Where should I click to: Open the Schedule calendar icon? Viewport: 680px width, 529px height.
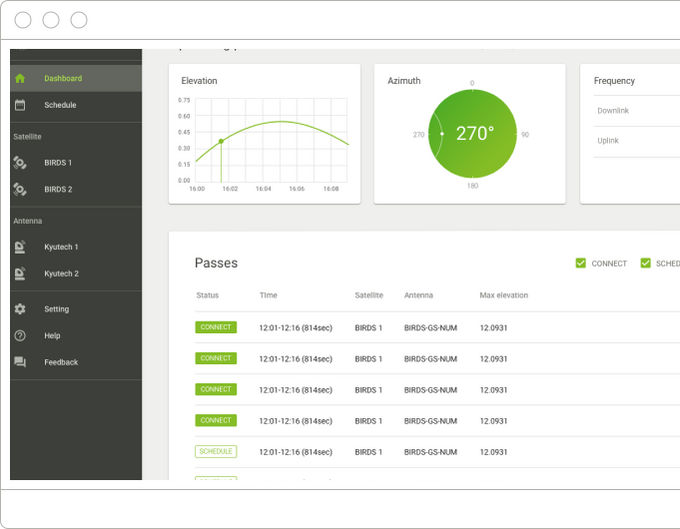20,105
